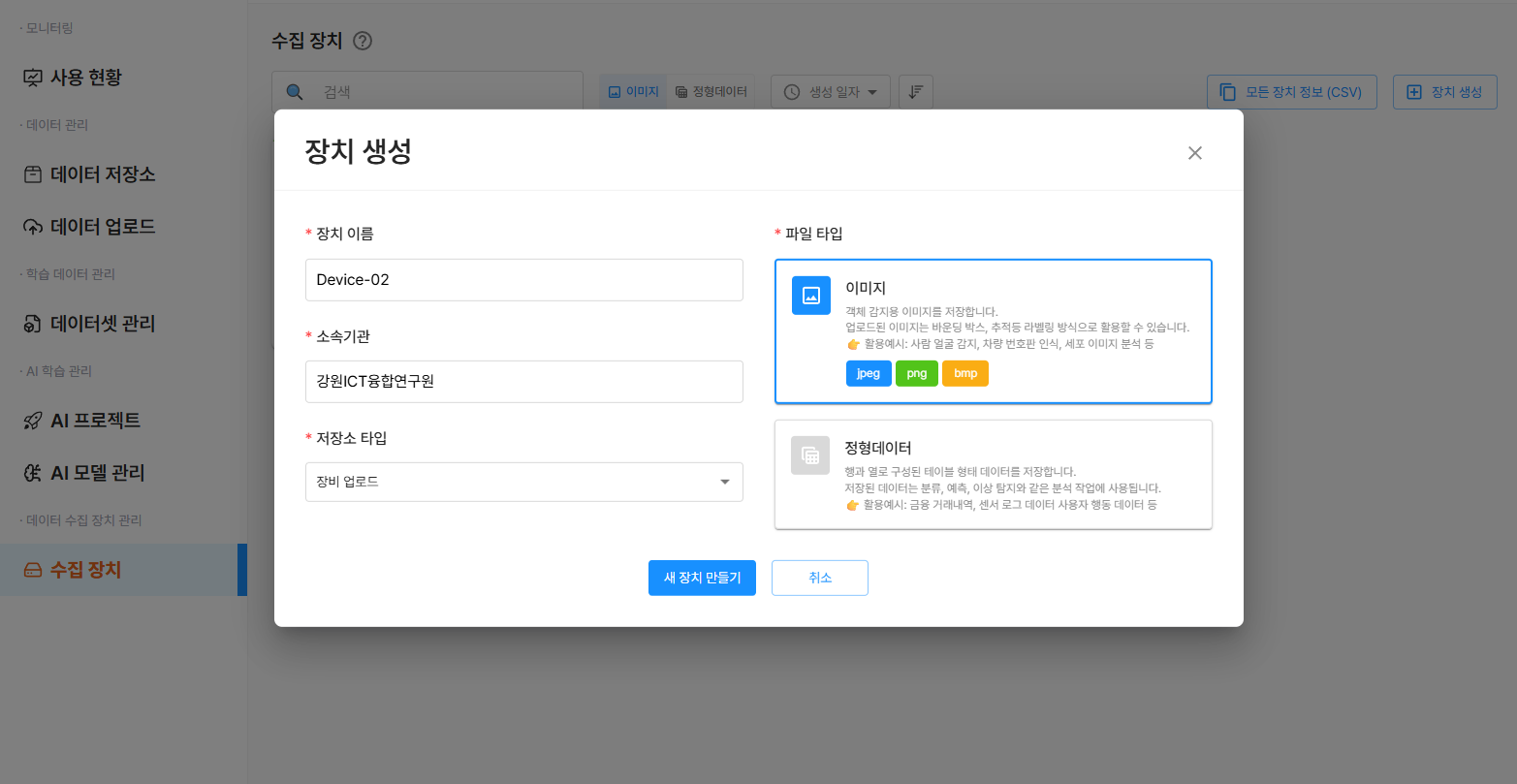The height and width of the screenshot is (784, 1517).
Task: Close the 장치 생성 dialog with X
Action: click(x=1195, y=152)
